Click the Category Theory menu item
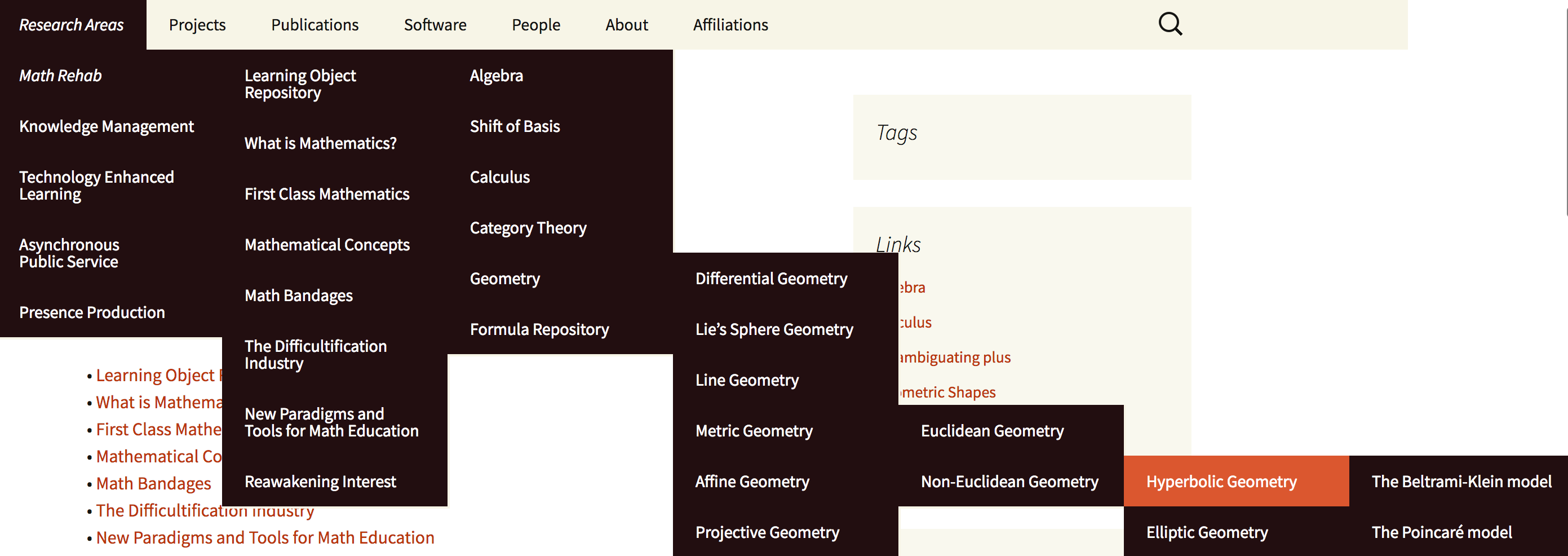The image size is (1568, 556). coord(528,228)
